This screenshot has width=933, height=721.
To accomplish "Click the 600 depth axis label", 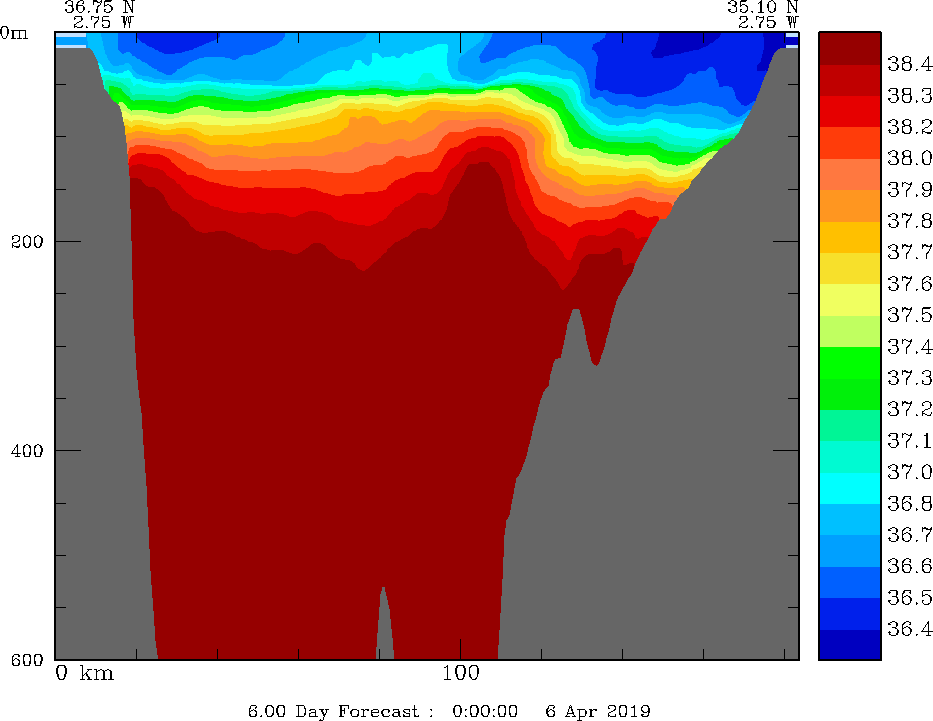I will tap(25, 660).
